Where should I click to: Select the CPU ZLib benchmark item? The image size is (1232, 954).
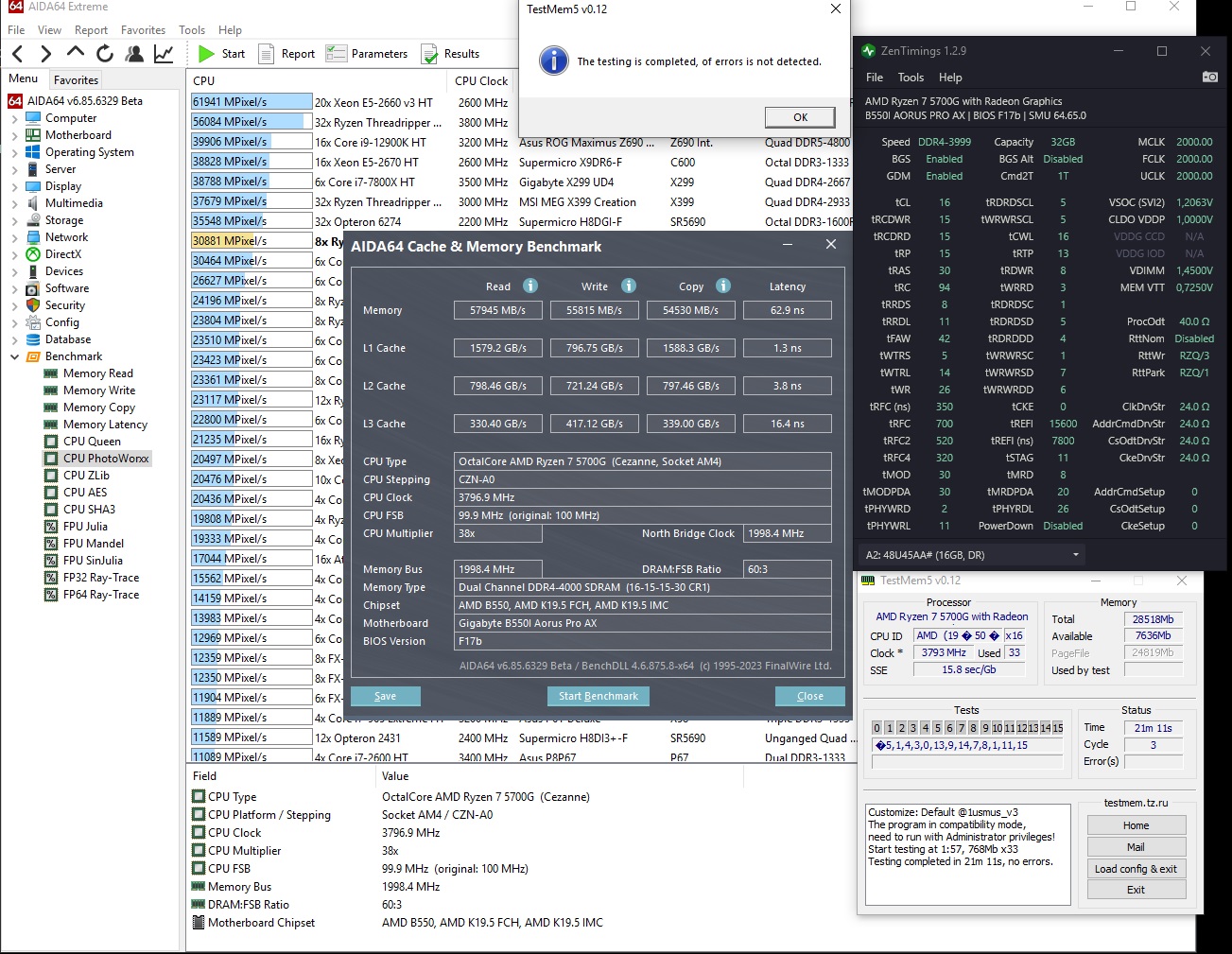click(x=86, y=476)
